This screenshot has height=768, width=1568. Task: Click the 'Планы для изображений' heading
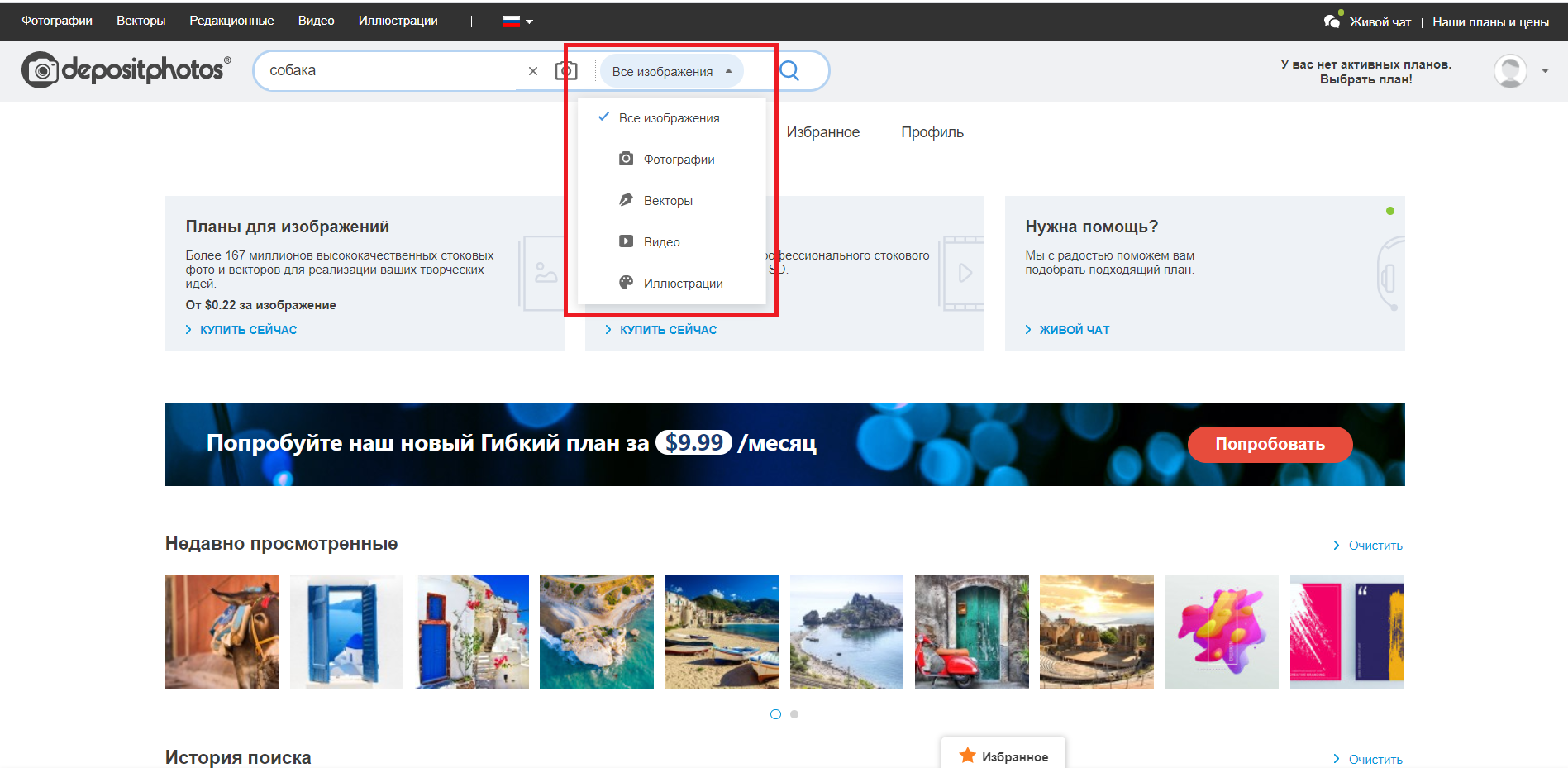pyautogui.click(x=288, y=227)
